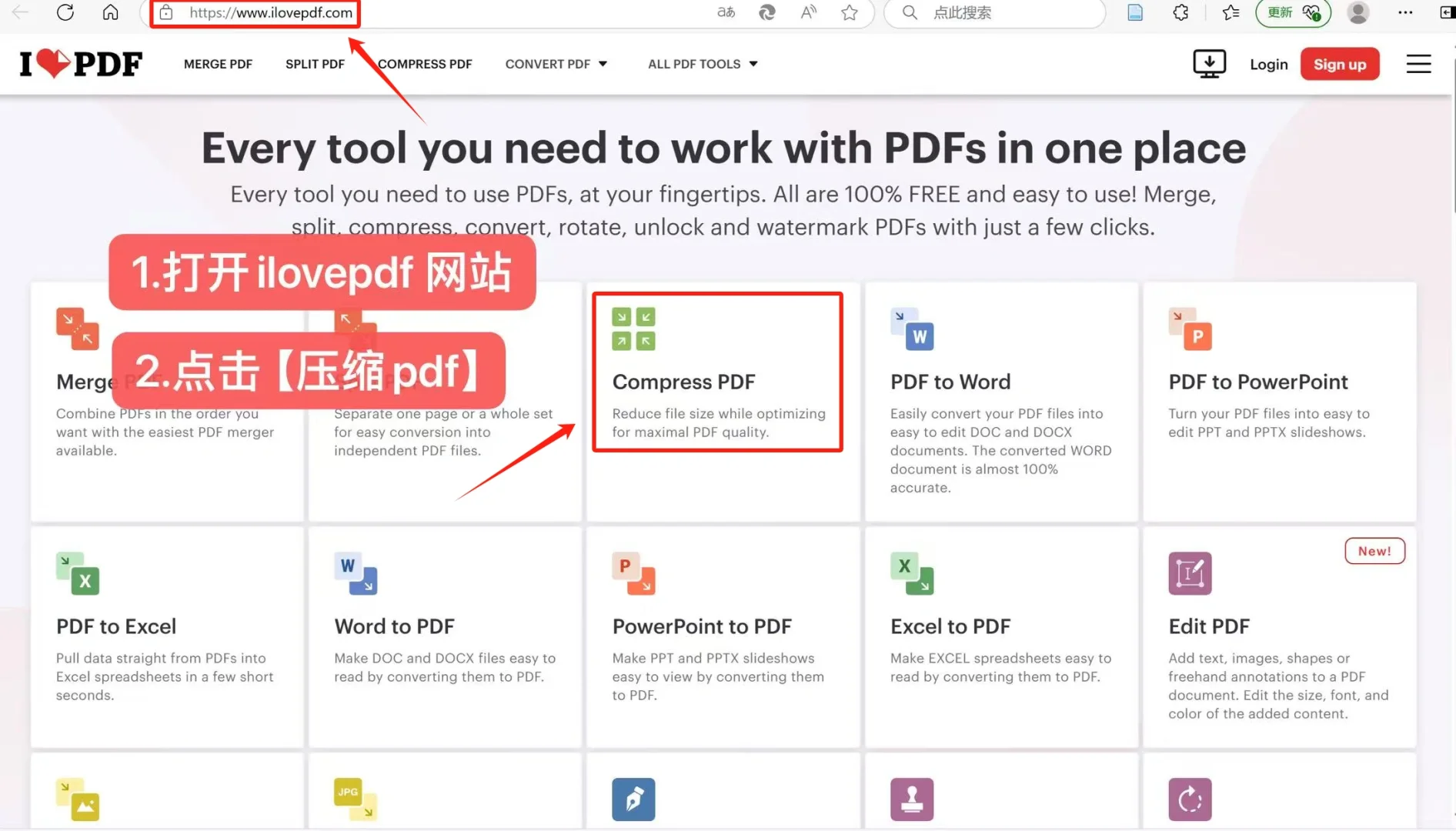1456x831 pixels.
Task: Click the address bar with ilovepdf.com URL
Action: 271,12
